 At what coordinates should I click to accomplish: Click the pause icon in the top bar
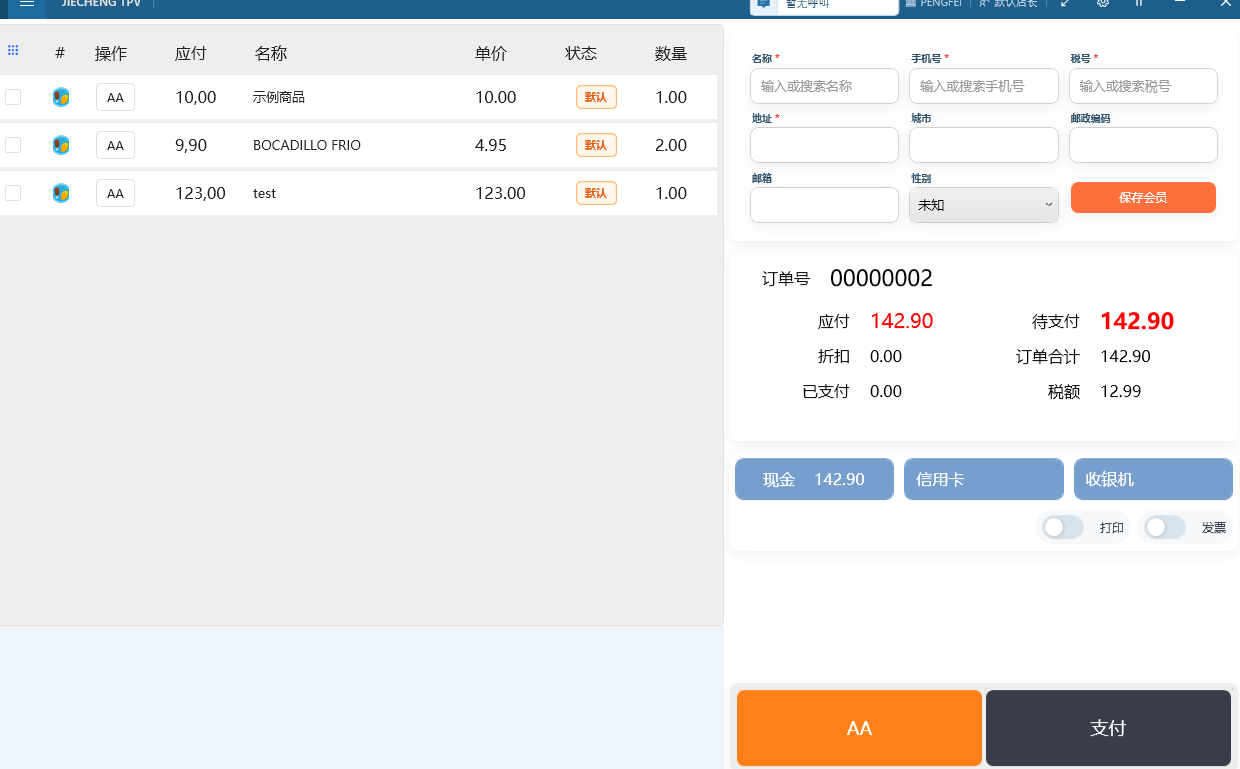click(x=1139, y=4)
